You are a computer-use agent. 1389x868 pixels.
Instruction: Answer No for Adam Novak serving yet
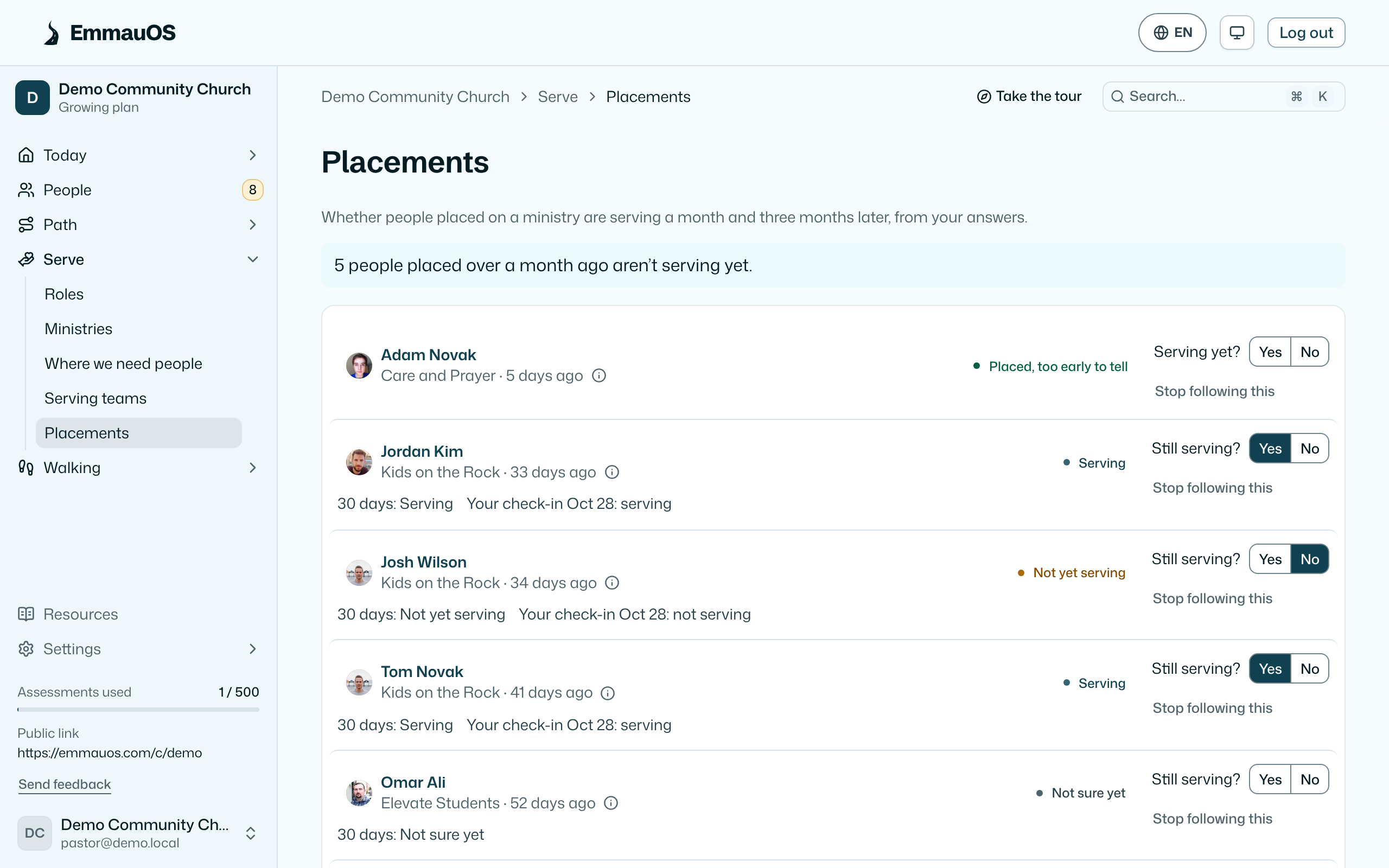1309,352
